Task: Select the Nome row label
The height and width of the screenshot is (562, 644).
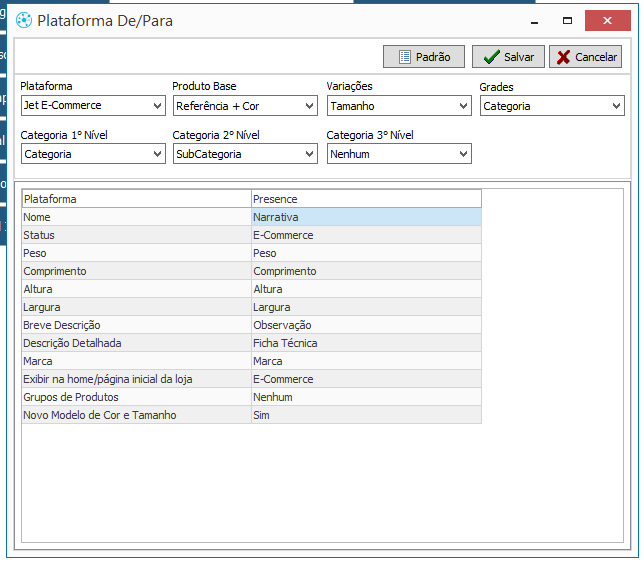Action: (x=137, y=217)
